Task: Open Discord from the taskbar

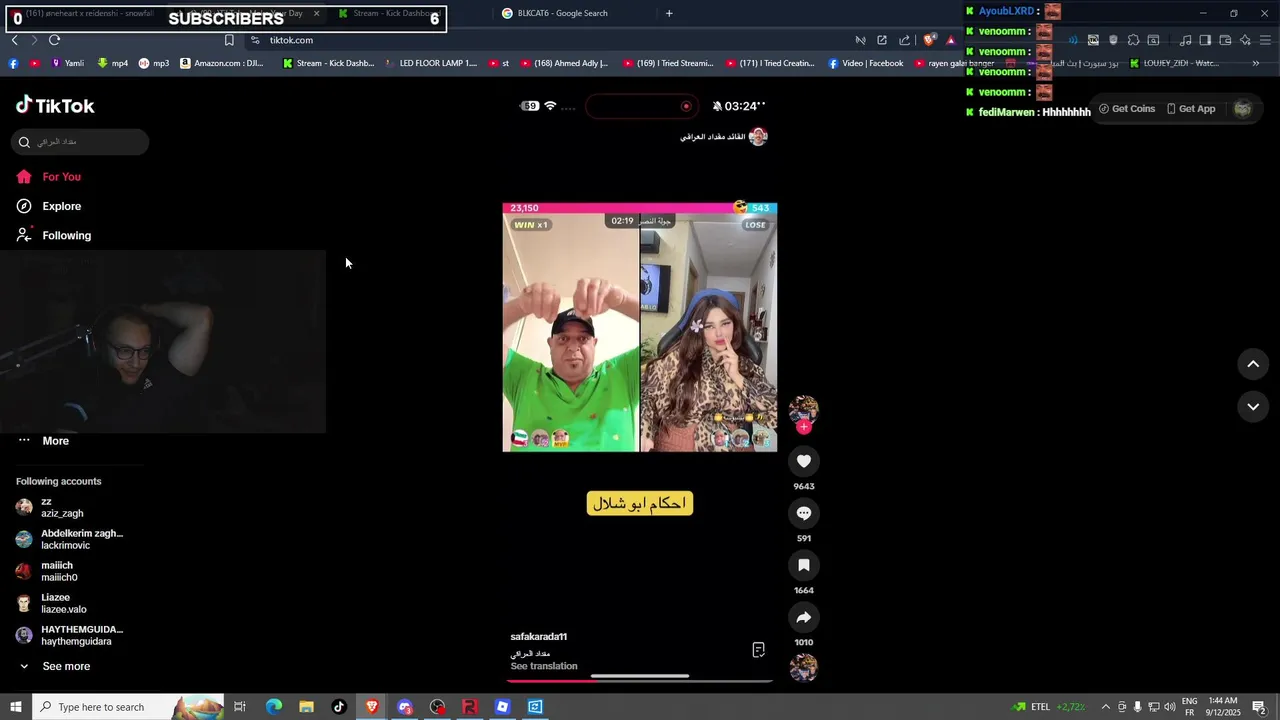Action: tap(404, 707)
